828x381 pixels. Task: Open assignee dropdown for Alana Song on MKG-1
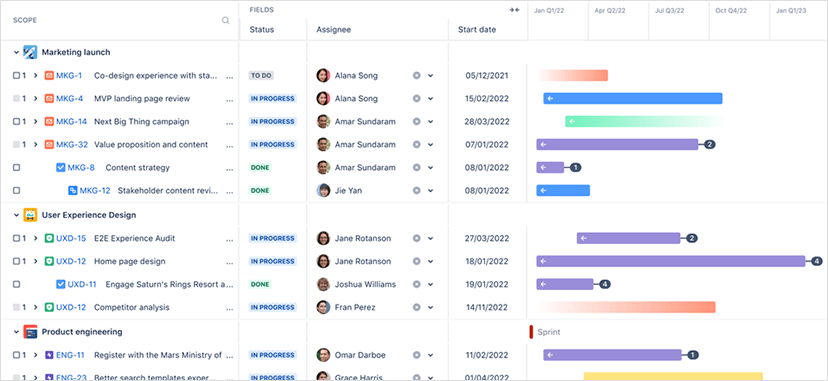coord(430,76)
